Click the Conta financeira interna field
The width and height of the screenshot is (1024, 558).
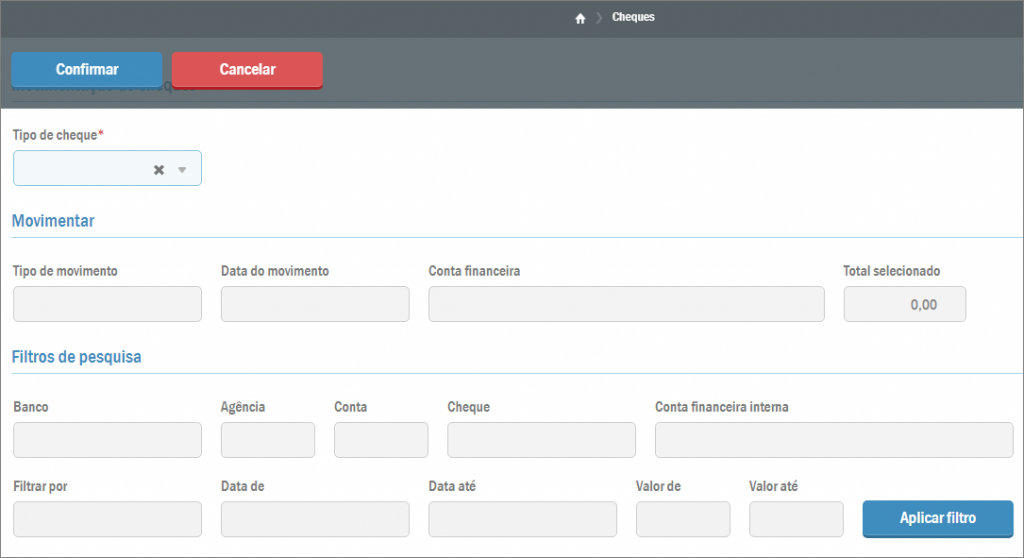tap(833, 440)
